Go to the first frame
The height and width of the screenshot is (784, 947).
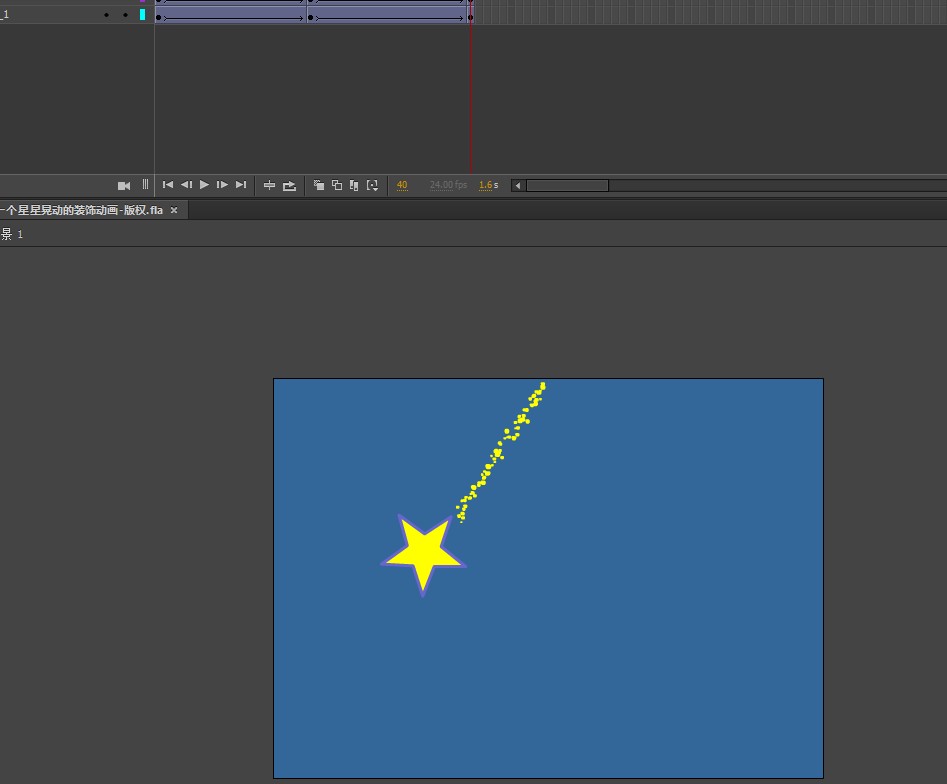[168, 185]
